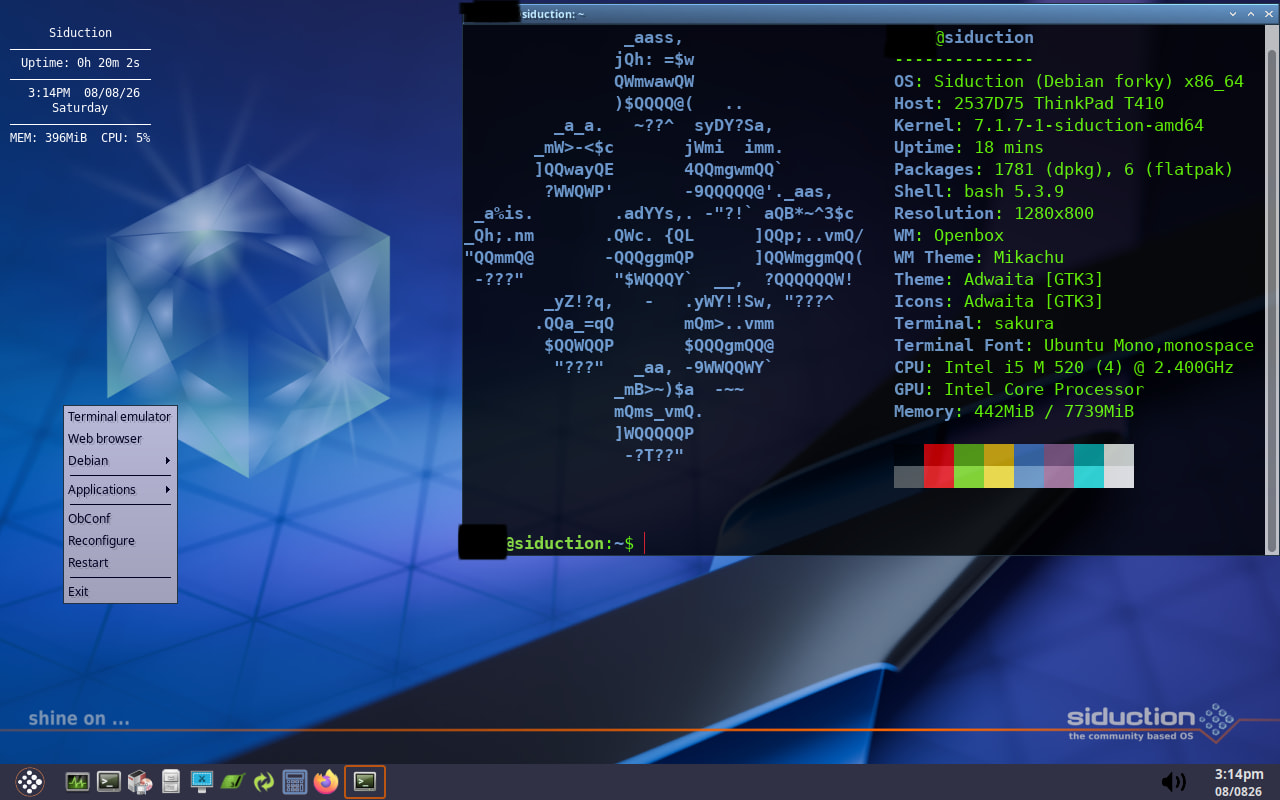Click the @siduction header in neofetch output
1280x800 pixels.
pyautogui.click(x=984, y=38)
